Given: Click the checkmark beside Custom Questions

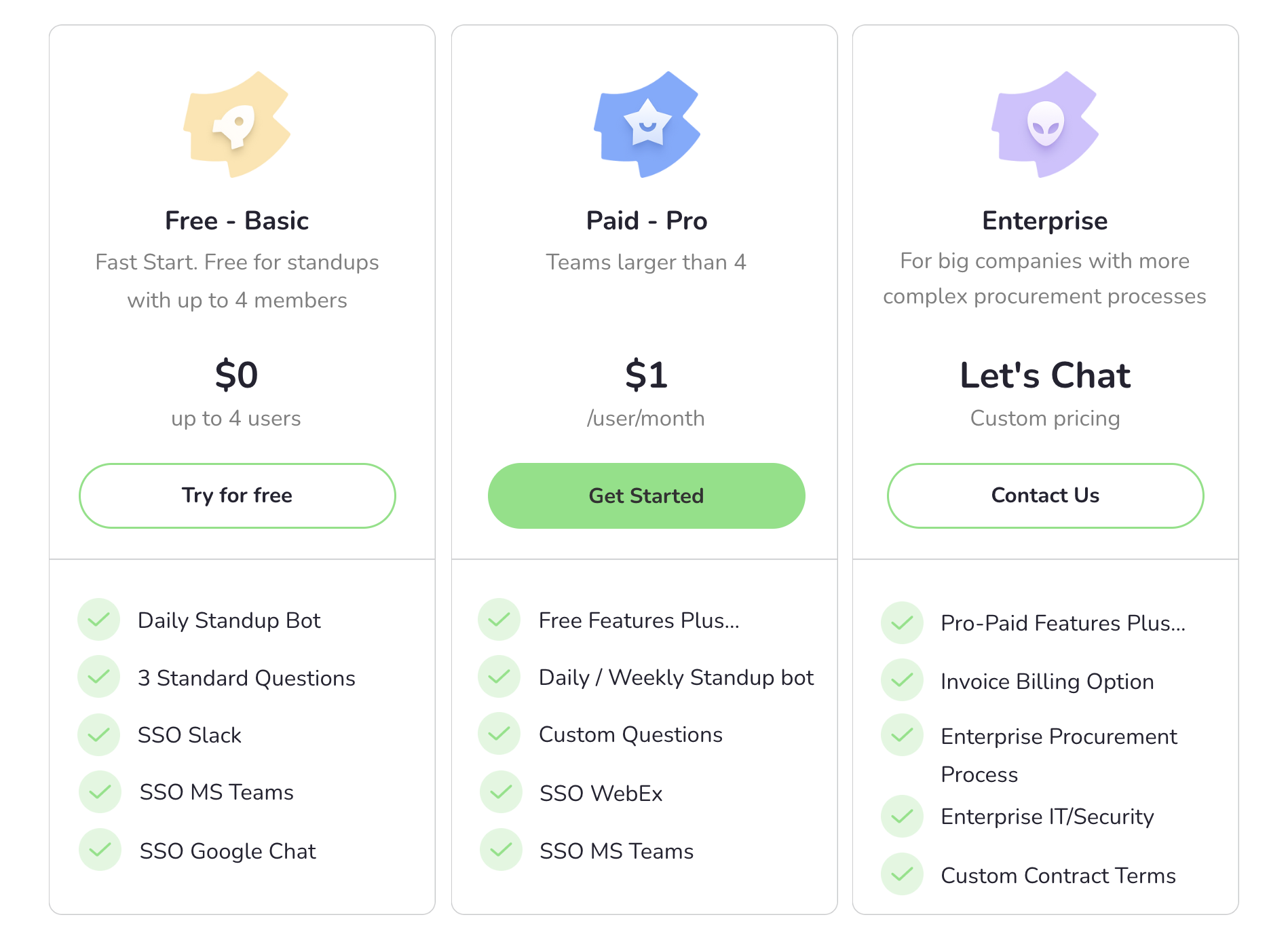Looking at the screenshot, I should coord(499,734).
